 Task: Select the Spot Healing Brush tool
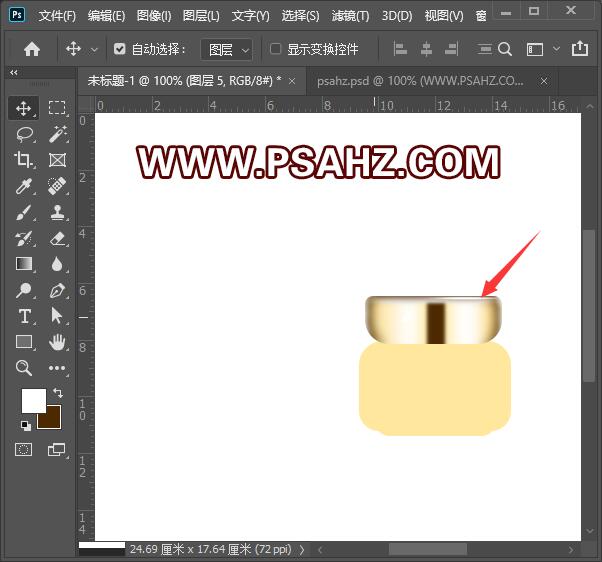coord(57,186)
